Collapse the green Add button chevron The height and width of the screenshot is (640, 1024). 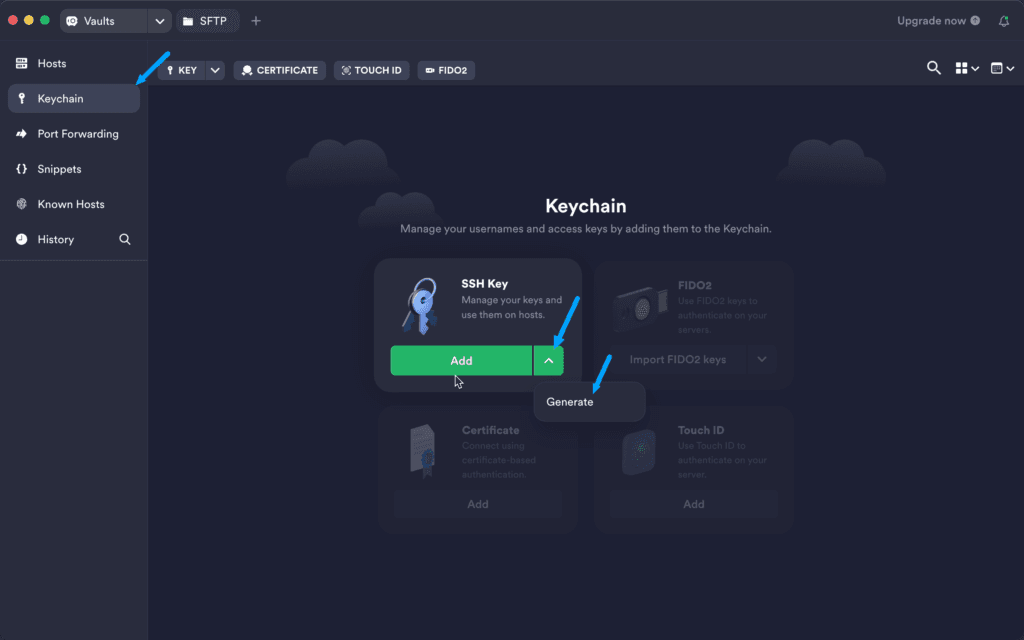[x=548, y=361]
